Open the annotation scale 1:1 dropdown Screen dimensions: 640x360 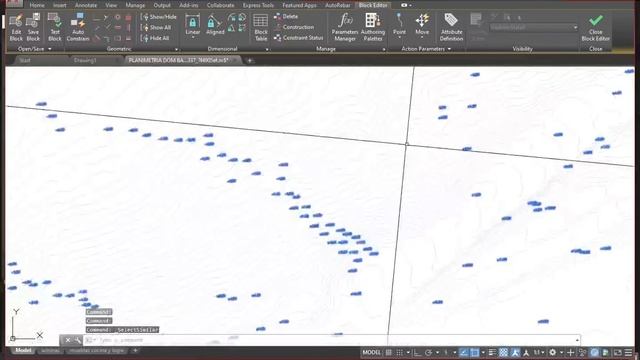point(540,352)
